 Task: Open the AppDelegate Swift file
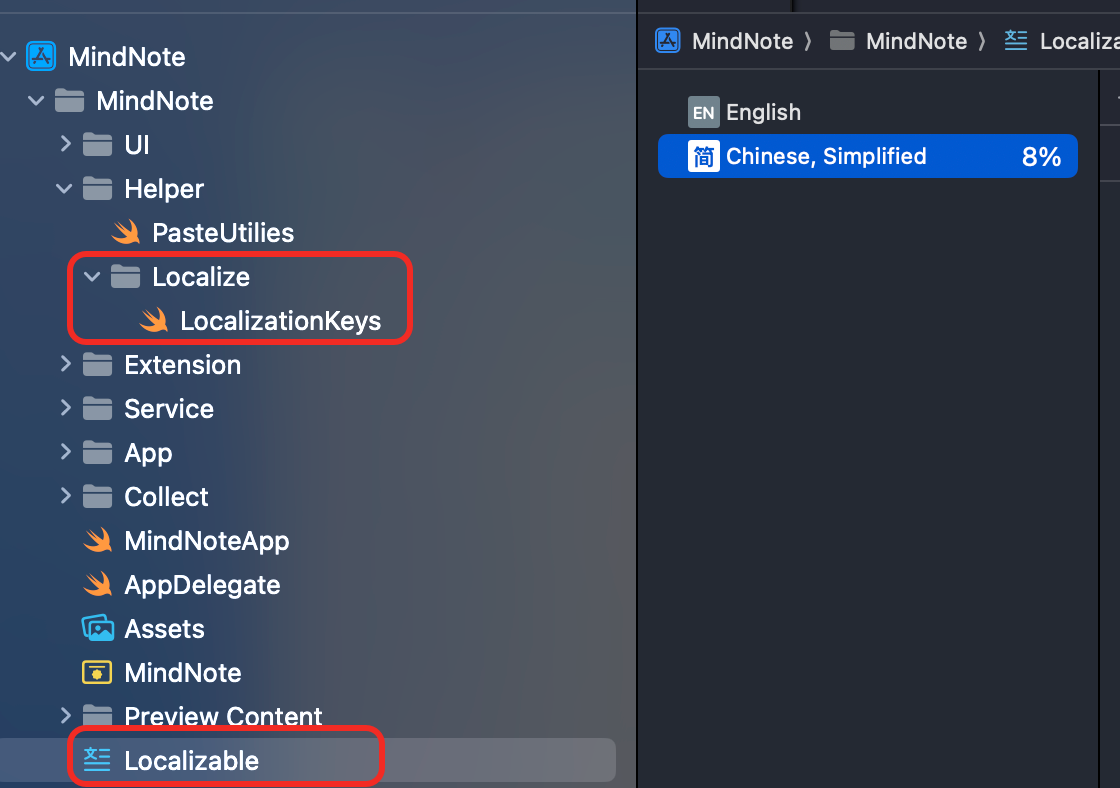(x=202, y=585)
